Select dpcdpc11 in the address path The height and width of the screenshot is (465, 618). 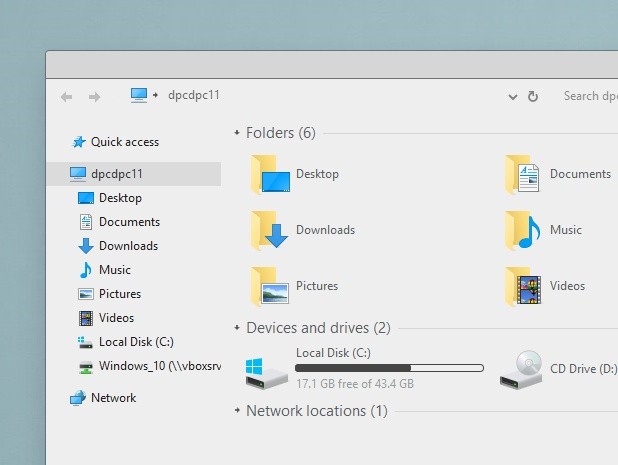pos(194,95)
